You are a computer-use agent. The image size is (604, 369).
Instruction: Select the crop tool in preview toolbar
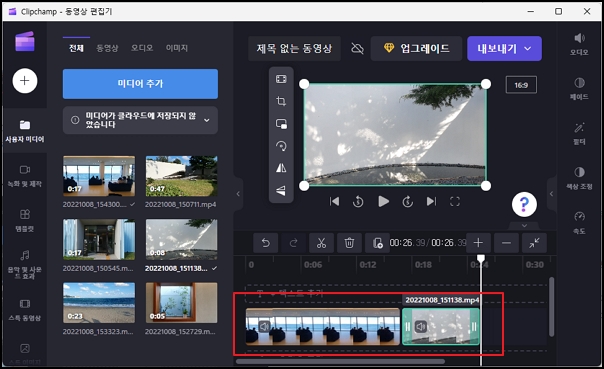281,101
